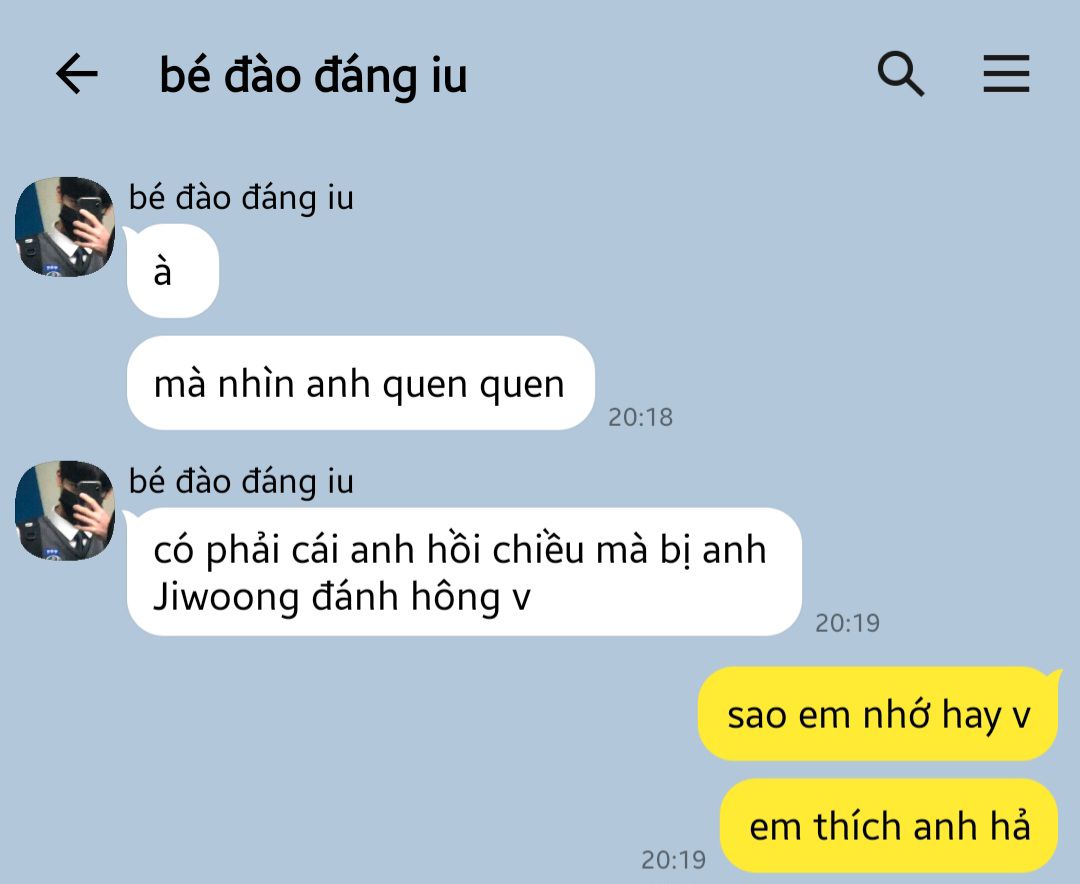1080x884 pixels.
Task: Select the message bubble à
Action: (x=172, y=271)
